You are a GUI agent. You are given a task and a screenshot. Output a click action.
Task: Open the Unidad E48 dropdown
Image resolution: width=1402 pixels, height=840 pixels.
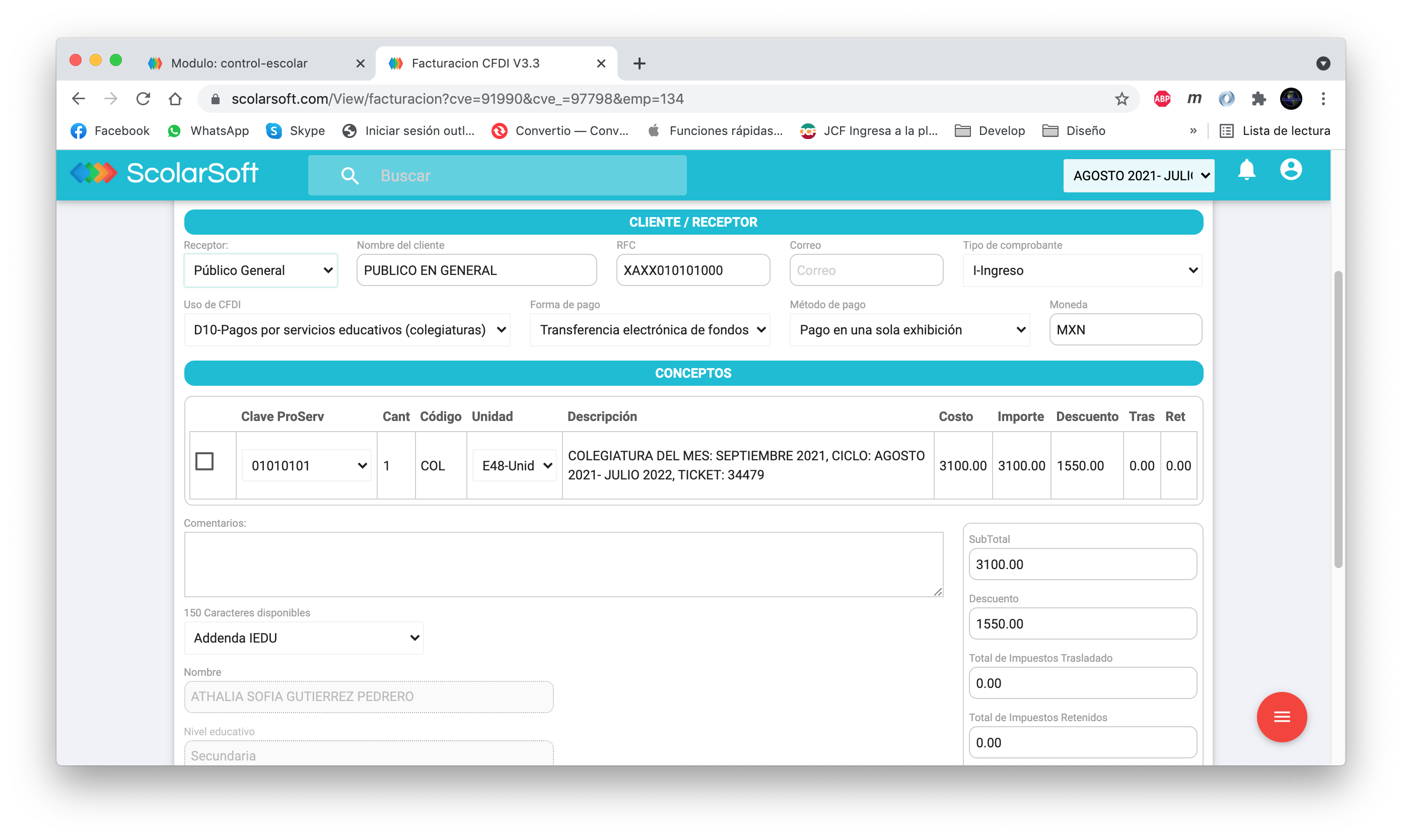point(515,465)
